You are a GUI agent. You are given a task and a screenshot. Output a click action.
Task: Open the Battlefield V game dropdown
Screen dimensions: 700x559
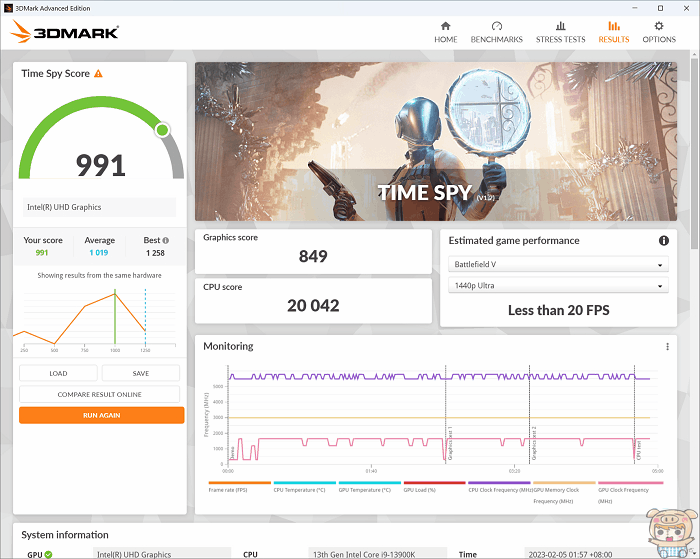click(558, 264)
